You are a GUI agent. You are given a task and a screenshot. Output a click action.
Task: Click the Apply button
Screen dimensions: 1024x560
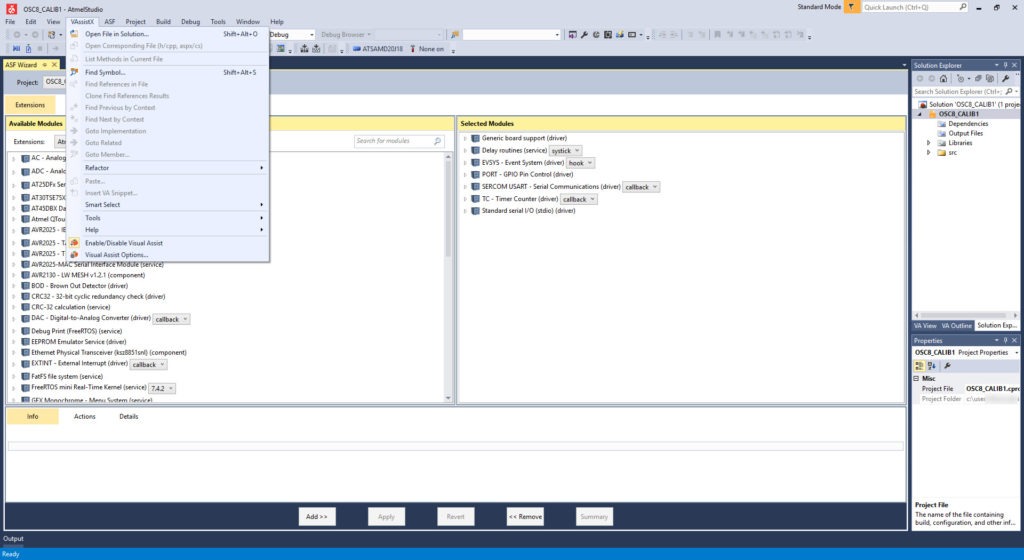[387, 517]
